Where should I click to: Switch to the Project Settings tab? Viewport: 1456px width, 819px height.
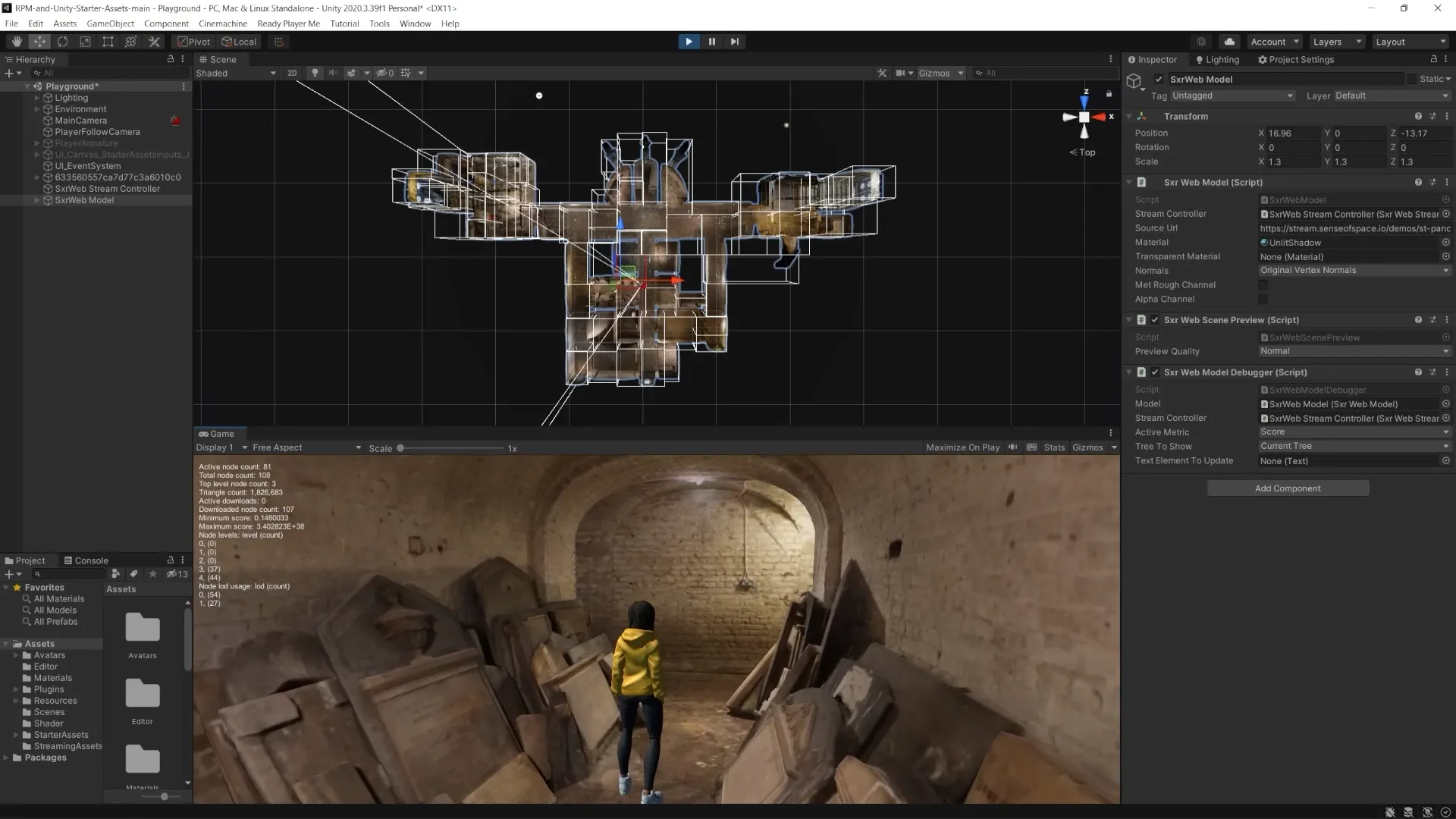pos(1295,59)
